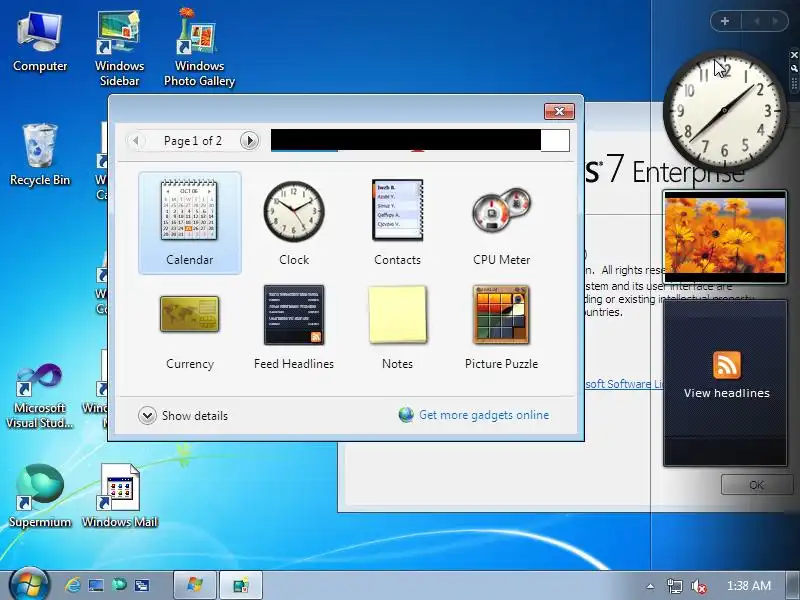800x600 pixels.
Task: Select the CPU Meter gadget
Action: coord(502,222)
